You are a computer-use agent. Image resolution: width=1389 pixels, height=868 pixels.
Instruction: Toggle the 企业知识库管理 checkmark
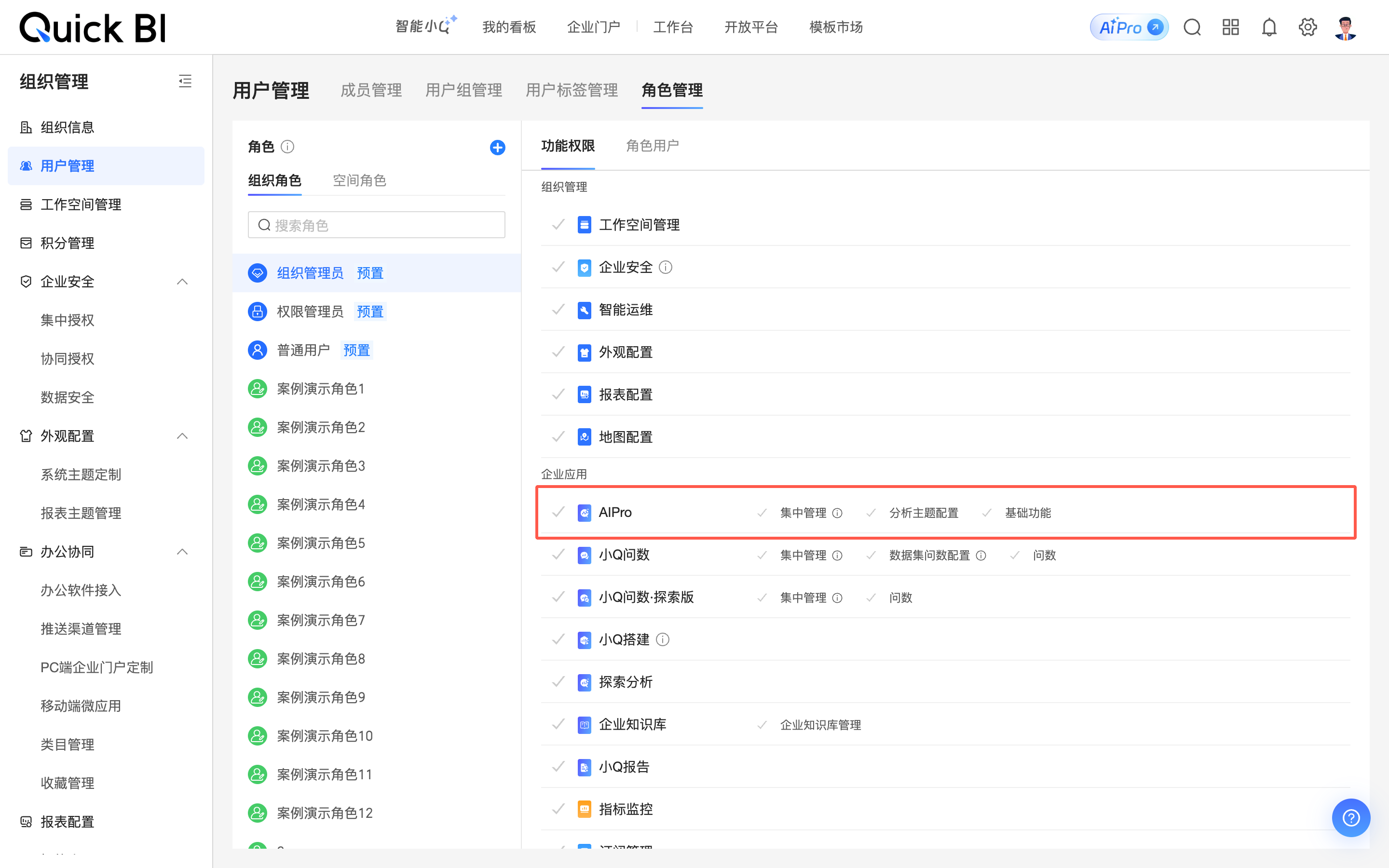(762, 725)
